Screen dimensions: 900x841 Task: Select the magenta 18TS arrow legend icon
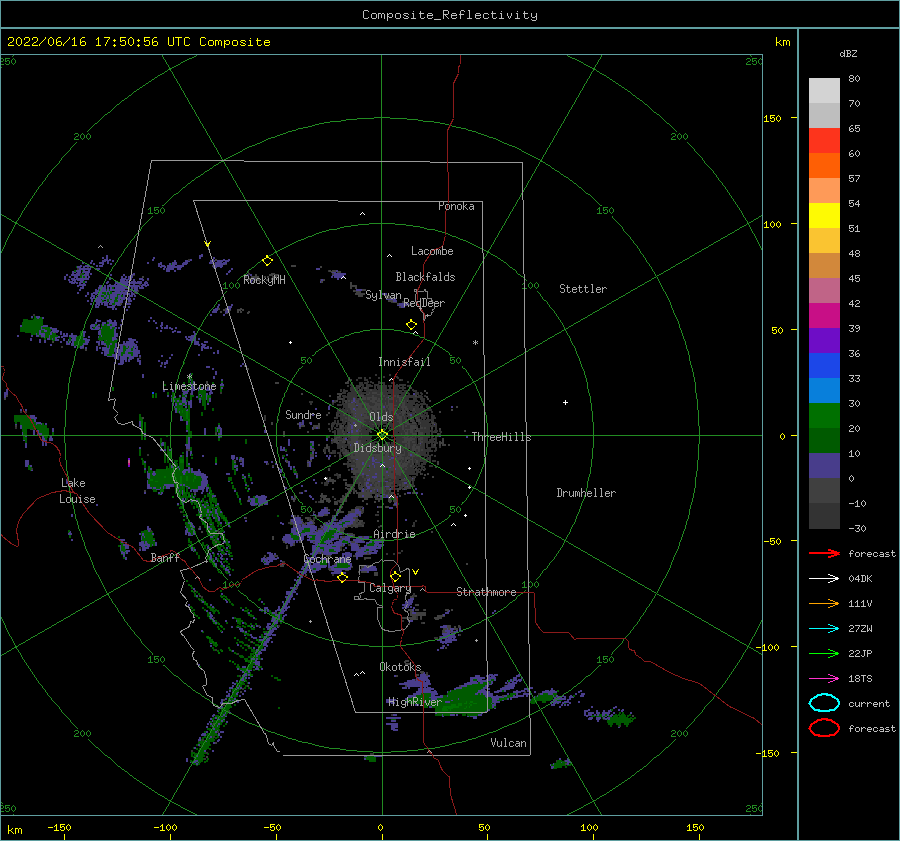coord(824,679)
